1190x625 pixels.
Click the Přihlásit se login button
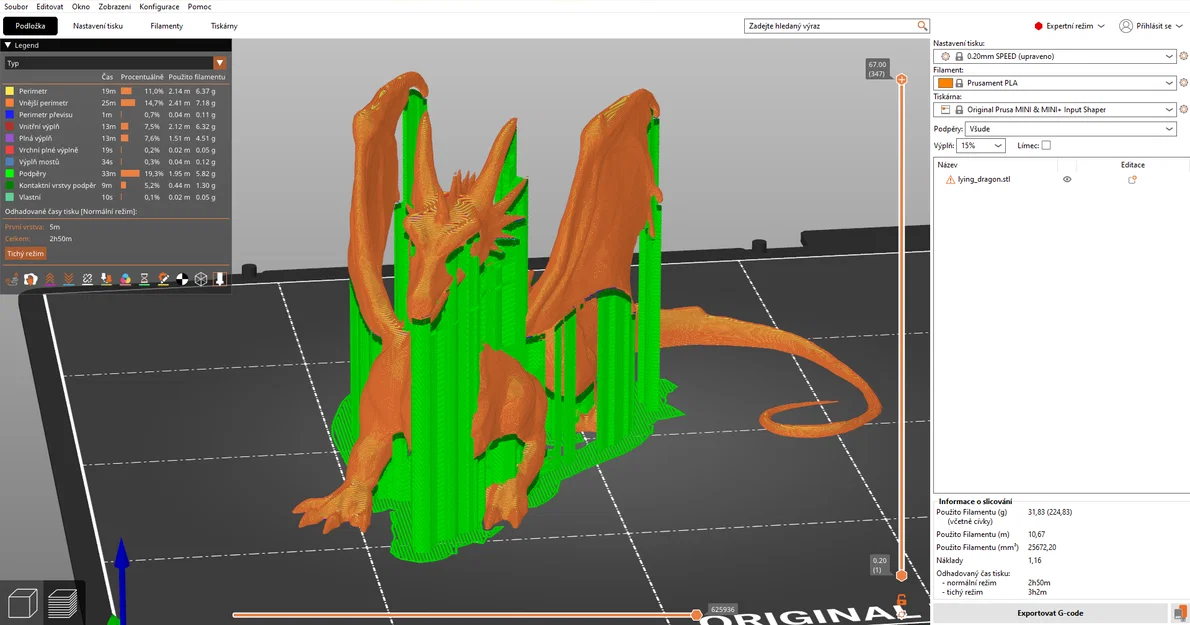point(1146,26)
